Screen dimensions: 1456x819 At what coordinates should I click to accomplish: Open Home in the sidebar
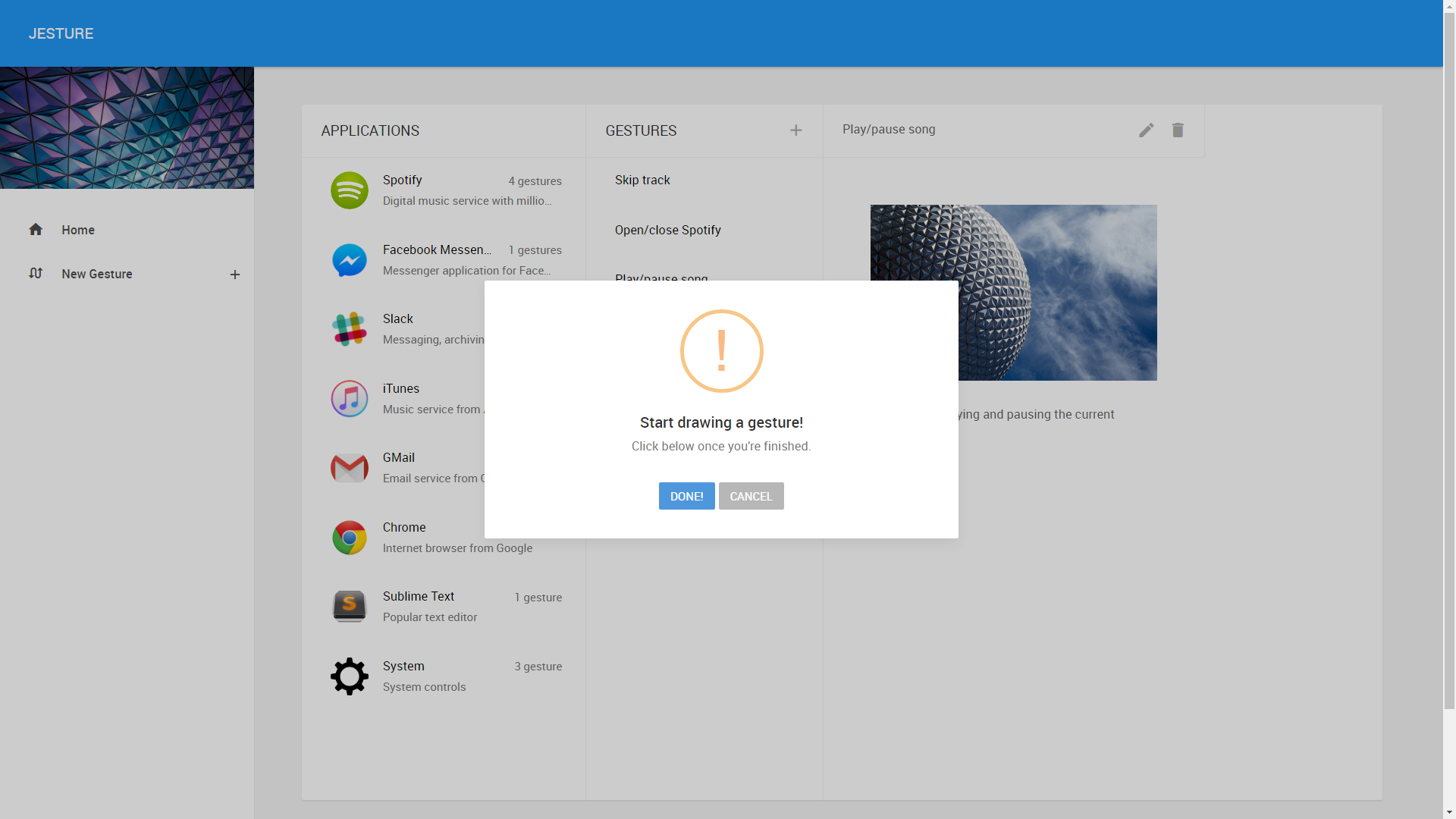78,230
